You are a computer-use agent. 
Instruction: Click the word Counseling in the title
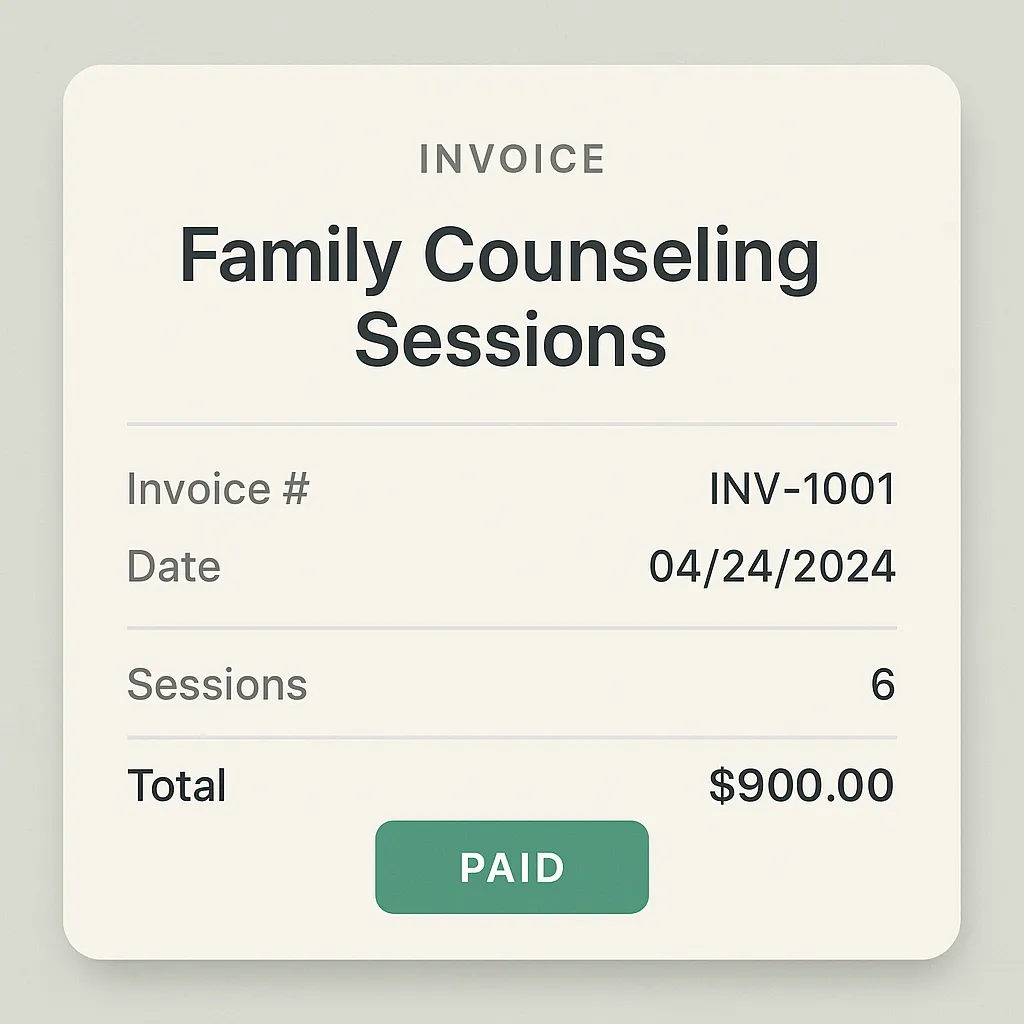(621, 256)
